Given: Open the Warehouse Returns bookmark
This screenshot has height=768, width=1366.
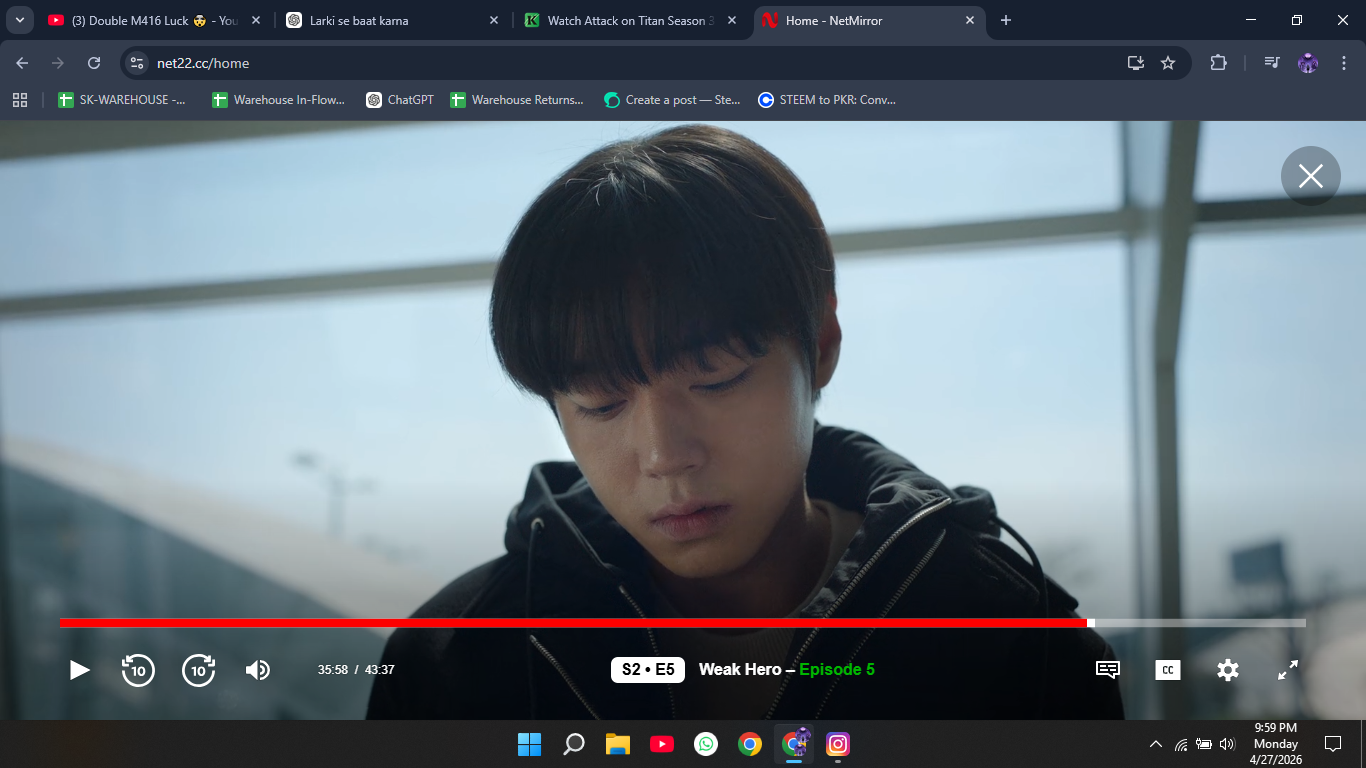Looking at the screenshot, I should pos(517,100).
